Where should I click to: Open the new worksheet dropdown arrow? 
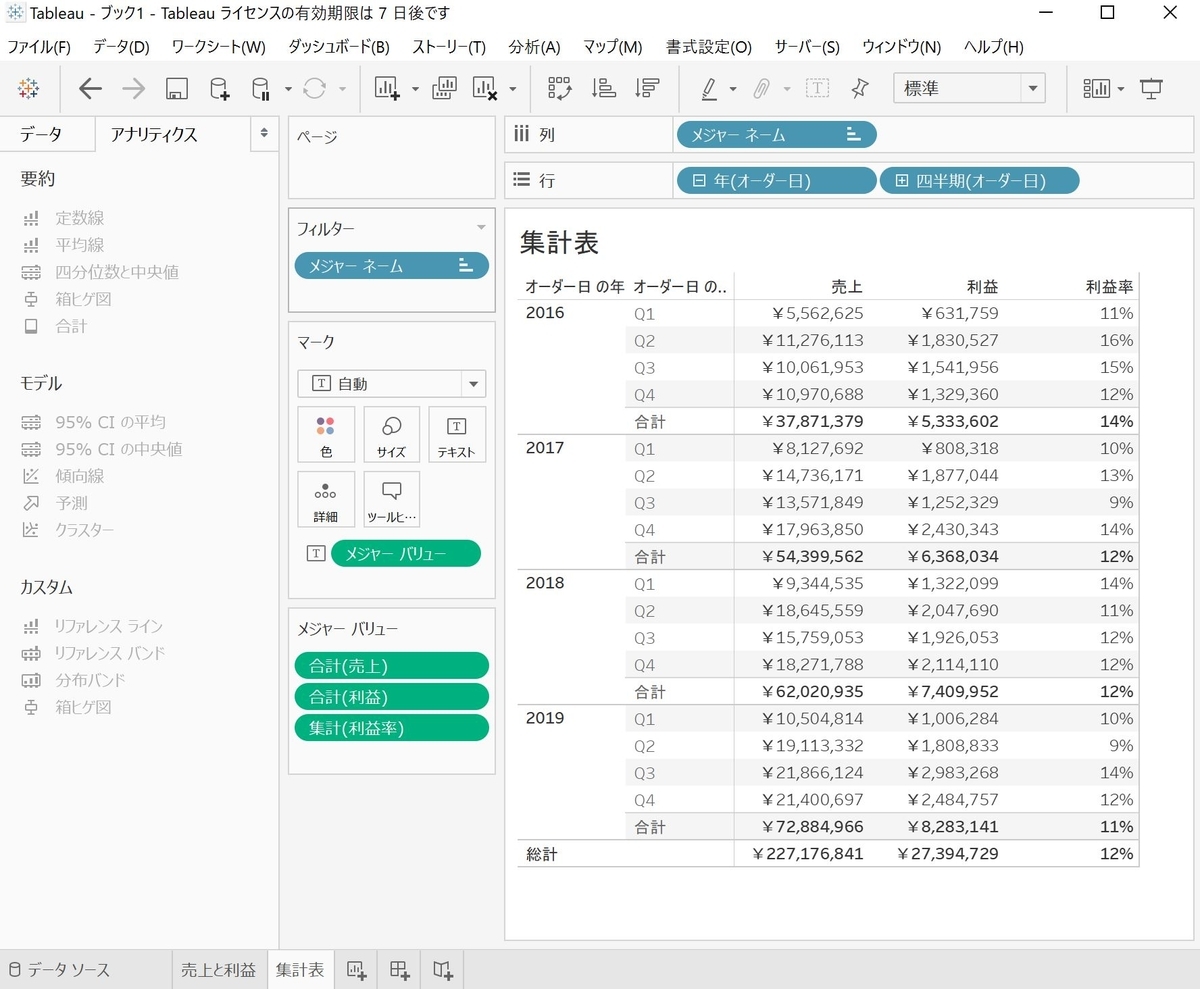point(415,88)
